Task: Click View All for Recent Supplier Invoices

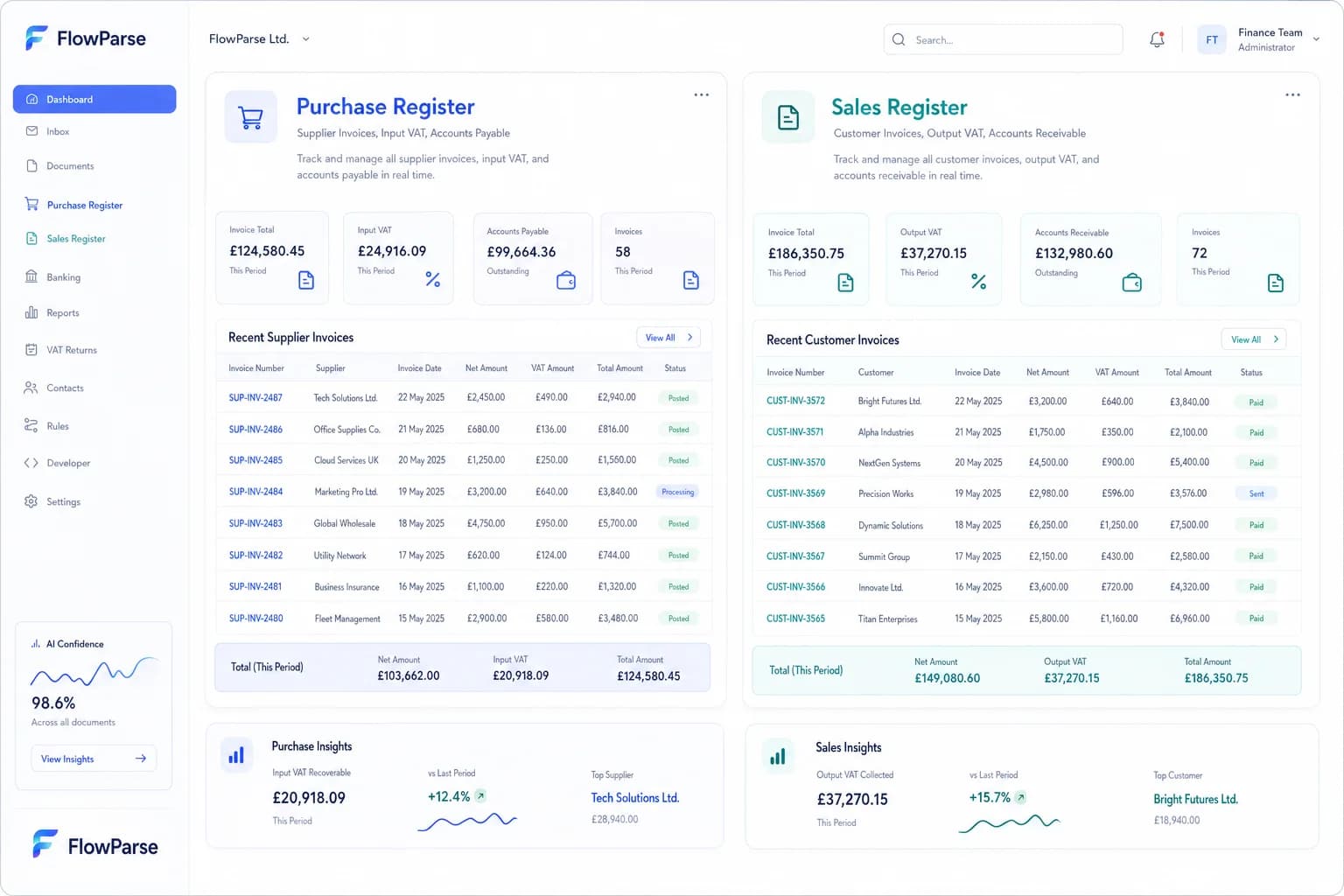Action: [x=668, y=337]
